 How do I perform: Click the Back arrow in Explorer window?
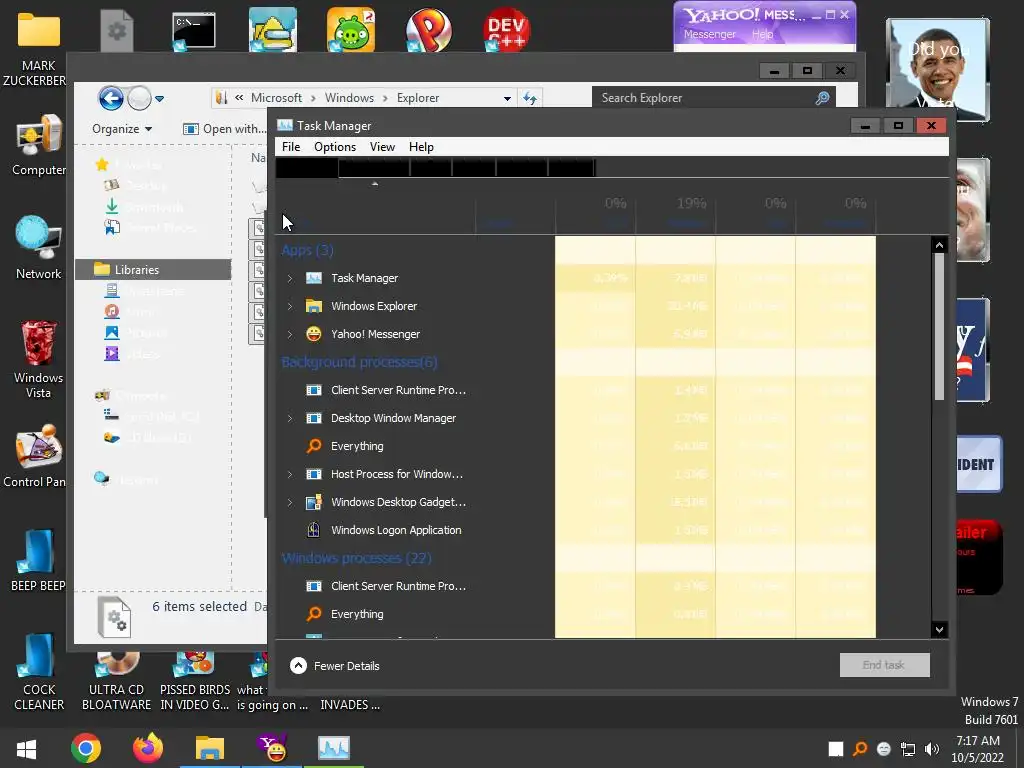coord(111,99)
